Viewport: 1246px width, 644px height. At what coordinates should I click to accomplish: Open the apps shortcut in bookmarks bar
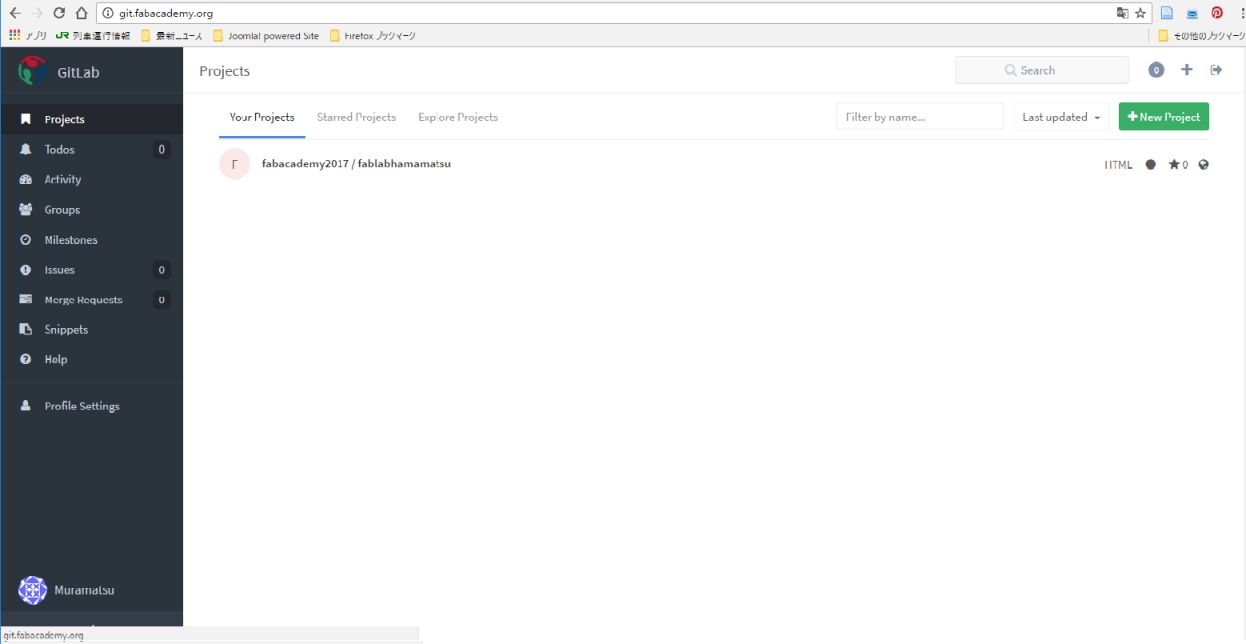[x=28, y=36]
